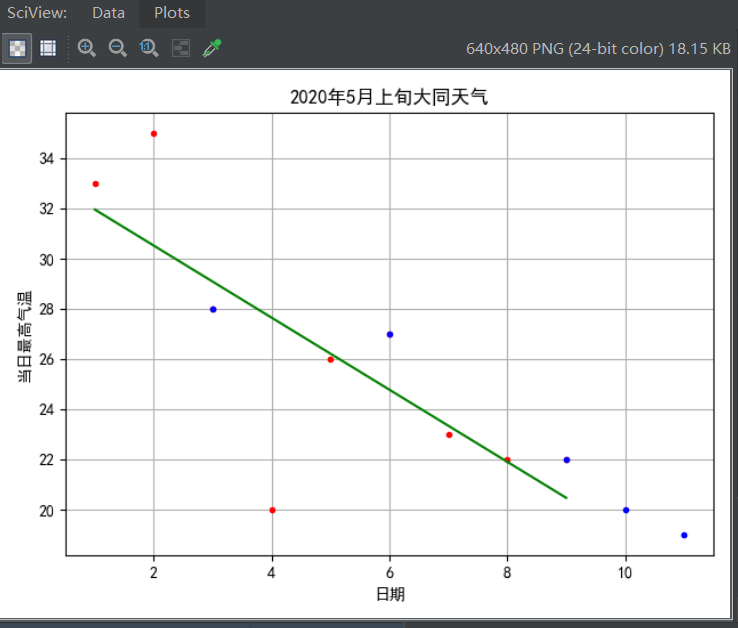
Task: Click the blue data point at day 11
Action: point(684,535)
